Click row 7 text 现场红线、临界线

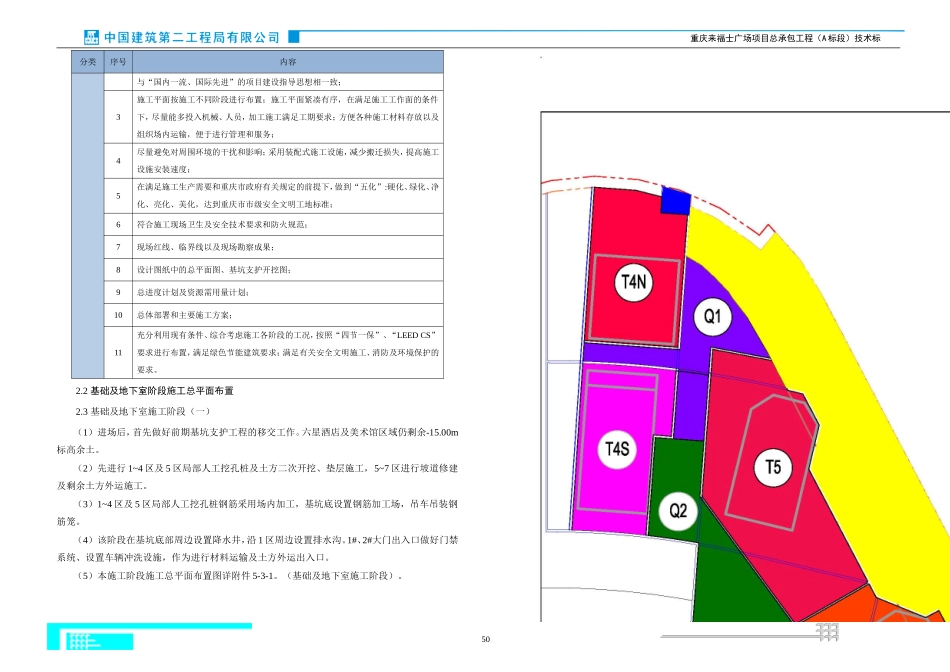(205, 247)
